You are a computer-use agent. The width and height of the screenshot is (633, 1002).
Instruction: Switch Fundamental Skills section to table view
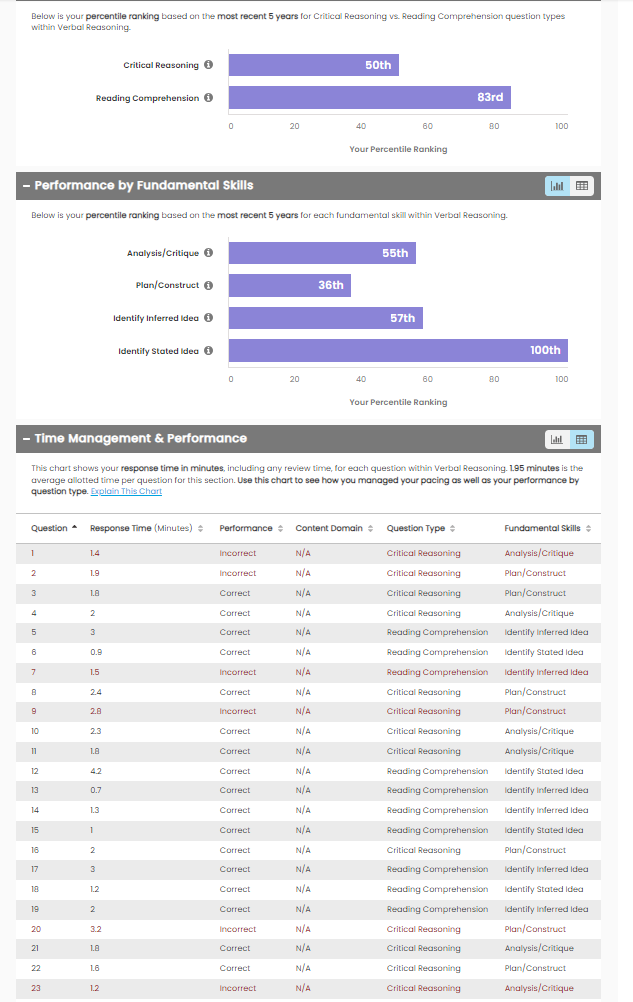[x=582, y=186]
